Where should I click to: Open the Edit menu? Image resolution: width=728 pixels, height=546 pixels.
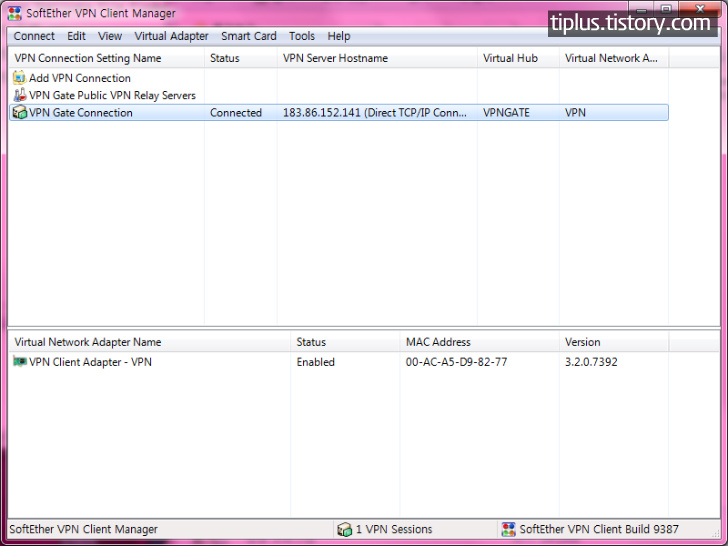[x=76, y=36]
